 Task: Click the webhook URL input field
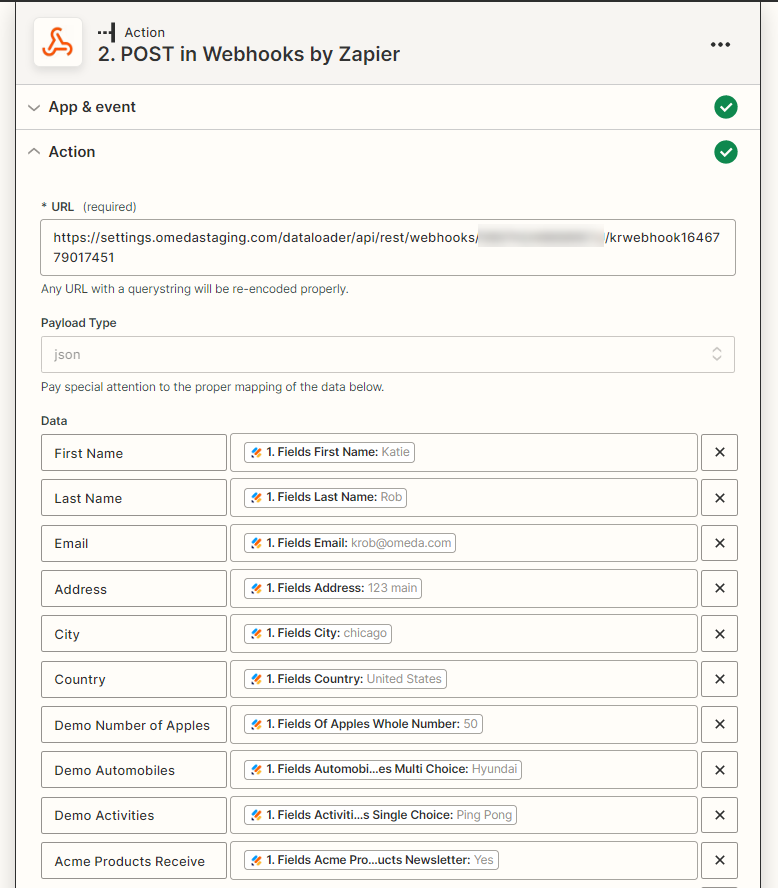click(387, 247)
